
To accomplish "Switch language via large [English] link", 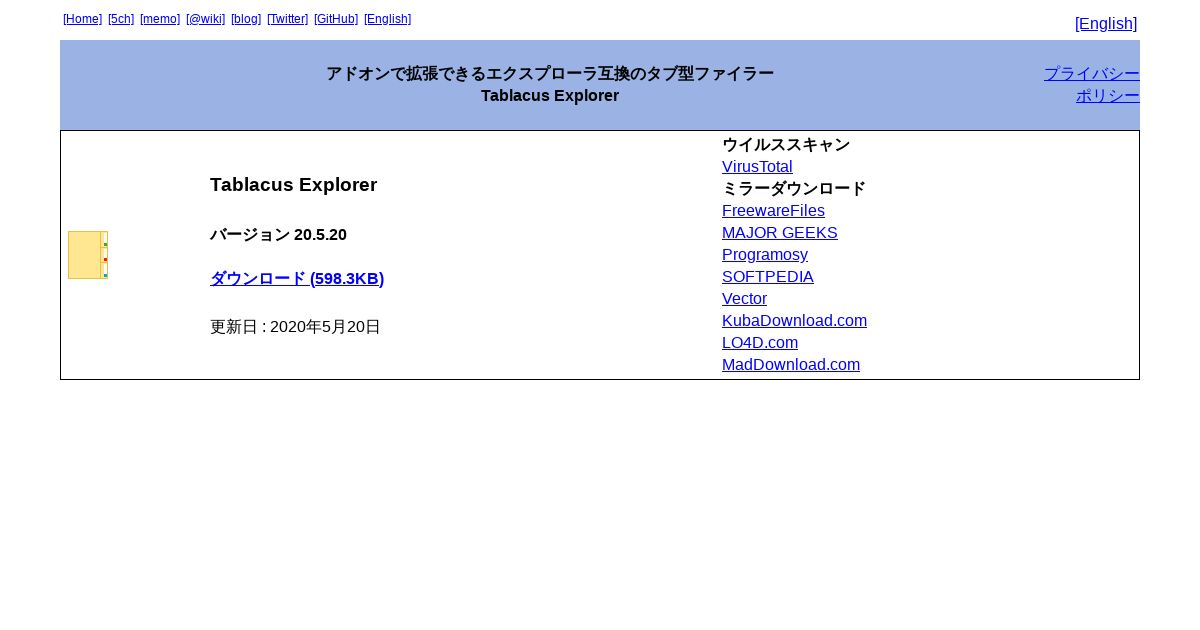I will tap(1106, 24).
